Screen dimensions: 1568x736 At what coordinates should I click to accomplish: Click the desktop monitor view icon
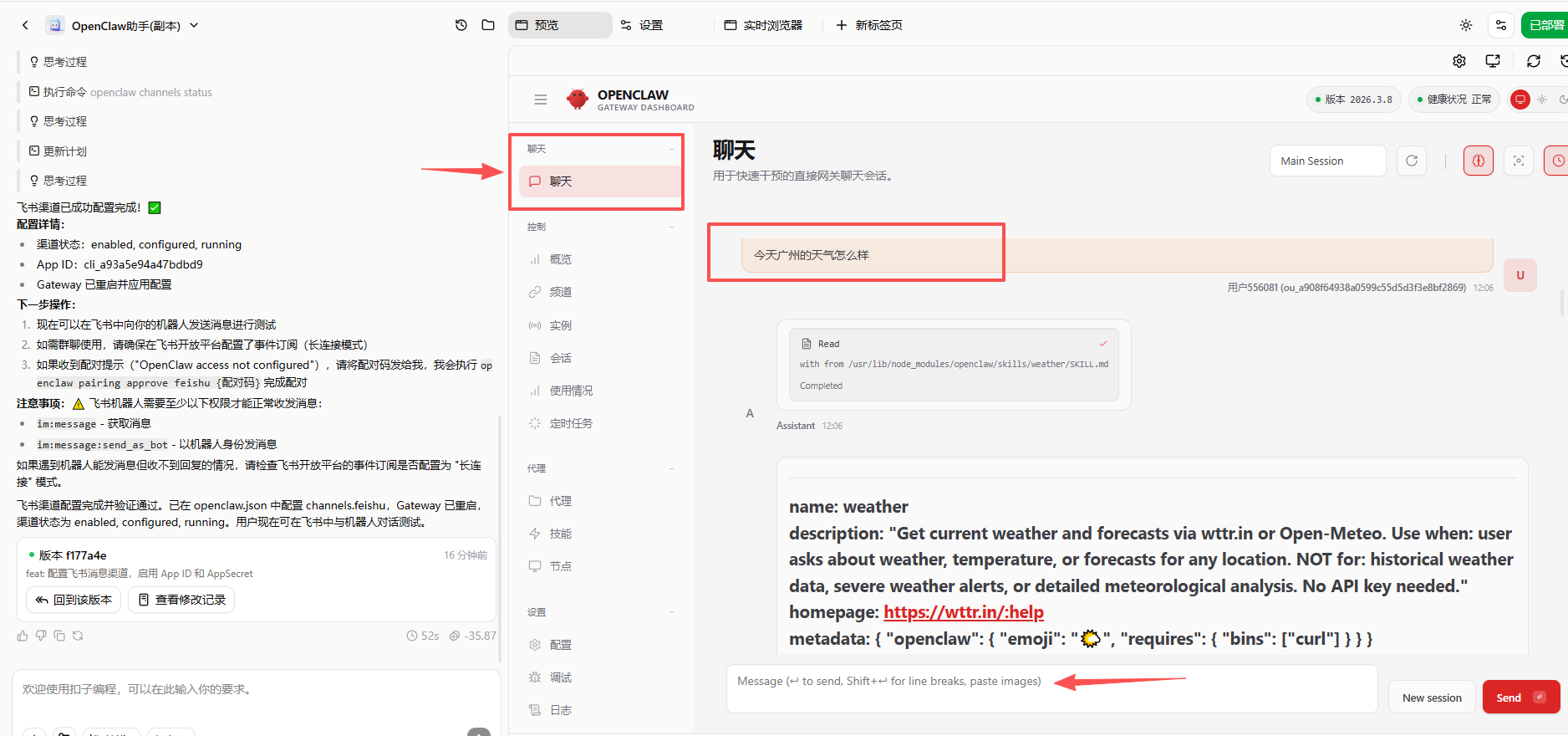[x=1493, y=61]
